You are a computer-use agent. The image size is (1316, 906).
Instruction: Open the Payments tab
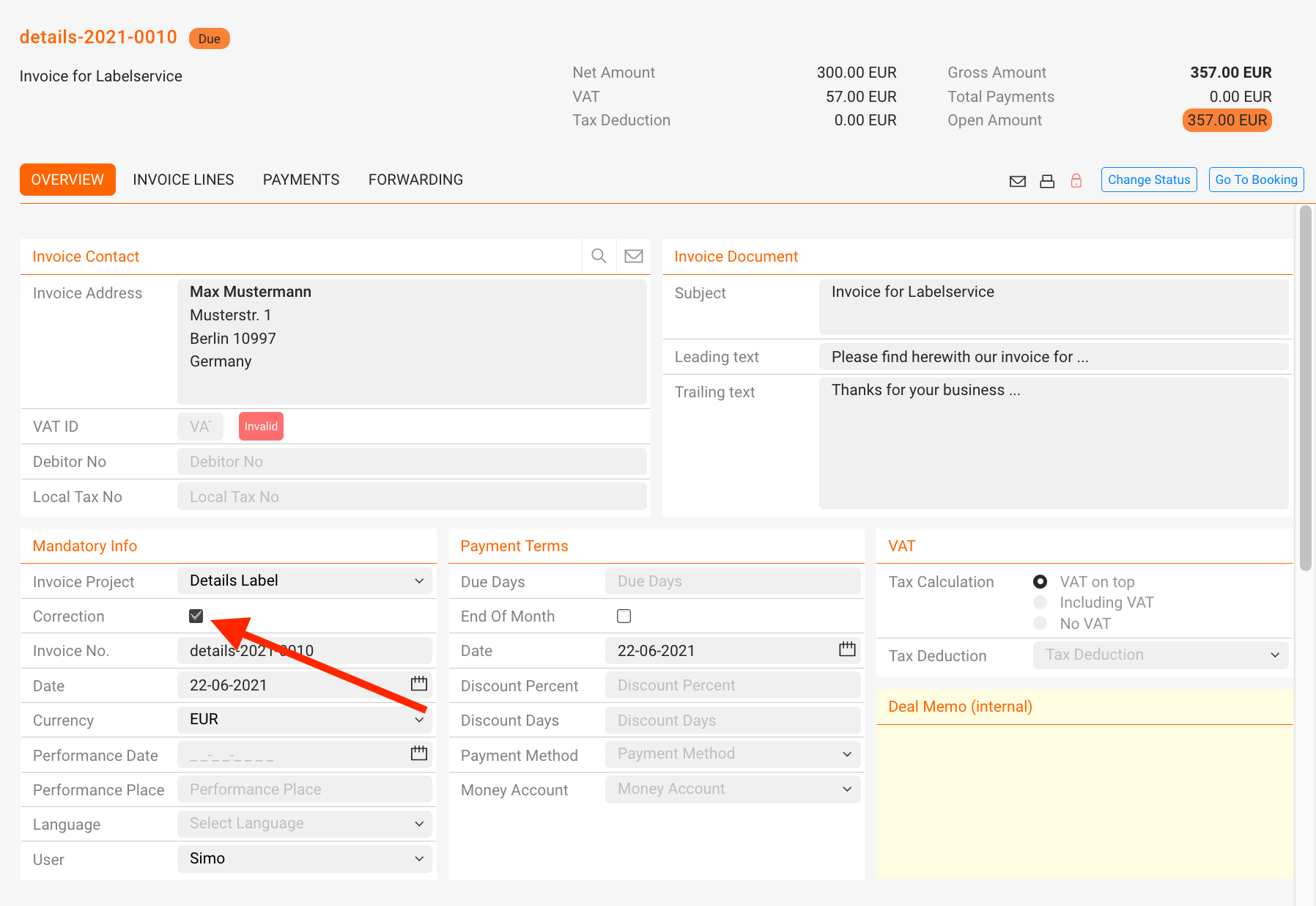click(301, 180)
